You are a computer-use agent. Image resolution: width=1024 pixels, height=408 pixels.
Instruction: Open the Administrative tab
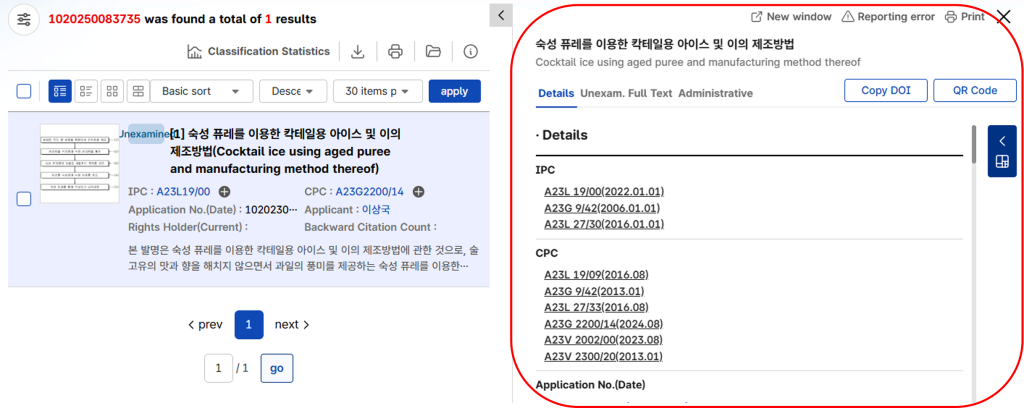click(715, 93)
